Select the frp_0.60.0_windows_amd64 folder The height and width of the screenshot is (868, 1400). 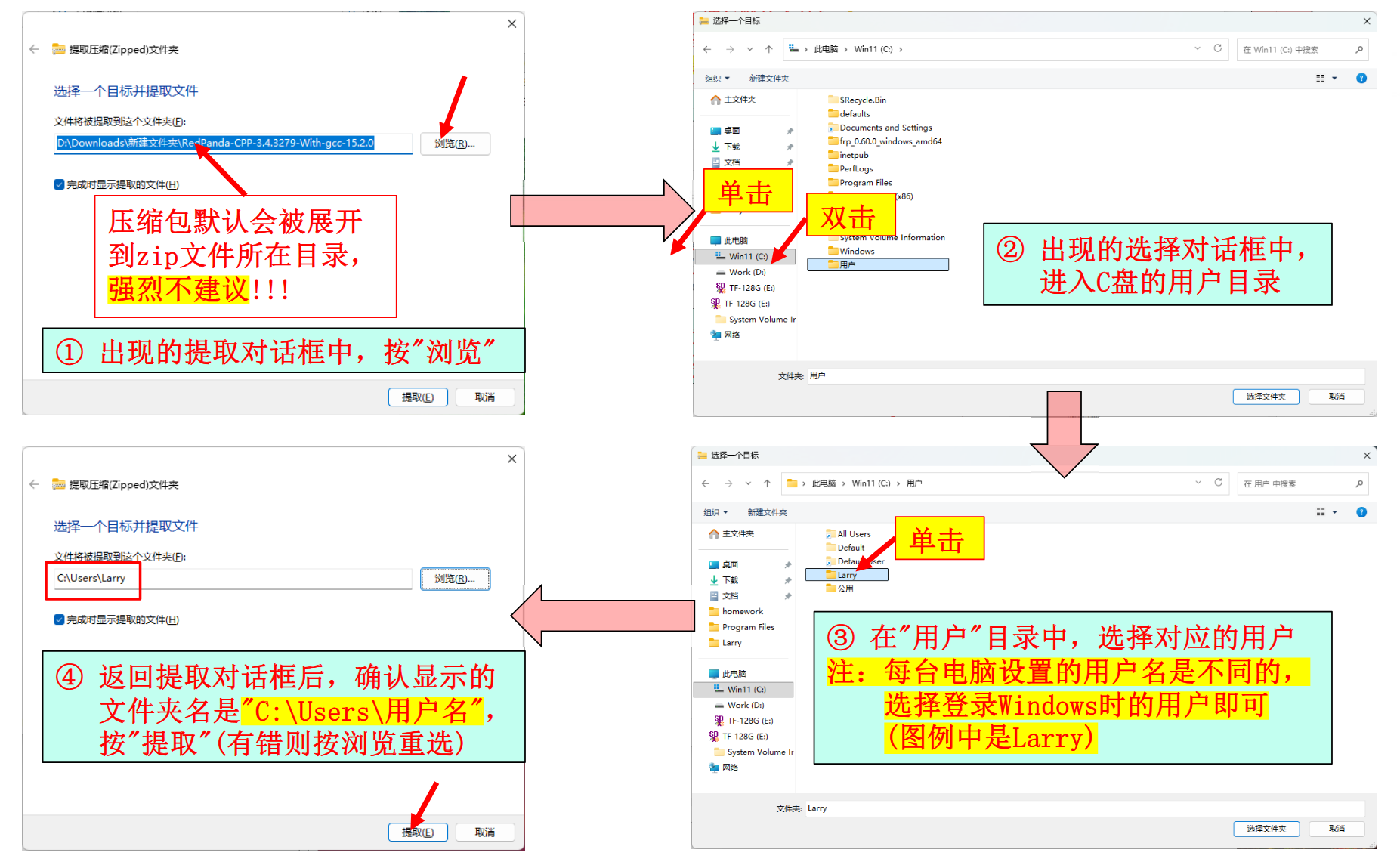(x=890, y=141)
